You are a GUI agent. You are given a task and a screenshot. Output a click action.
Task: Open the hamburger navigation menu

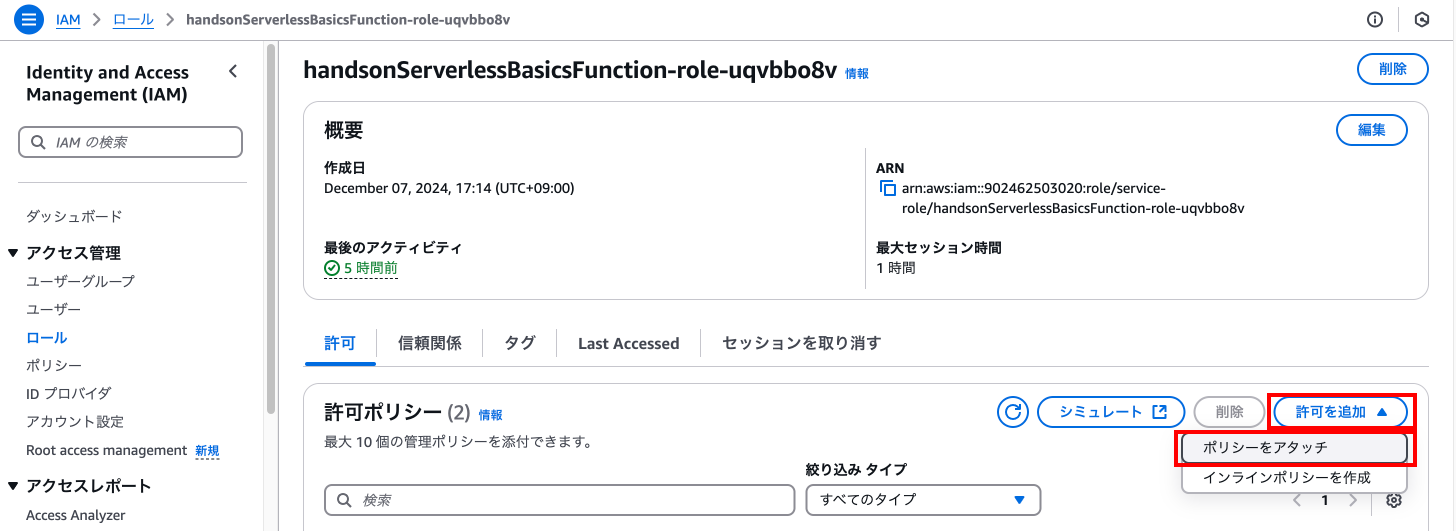[x=29, y=19]
